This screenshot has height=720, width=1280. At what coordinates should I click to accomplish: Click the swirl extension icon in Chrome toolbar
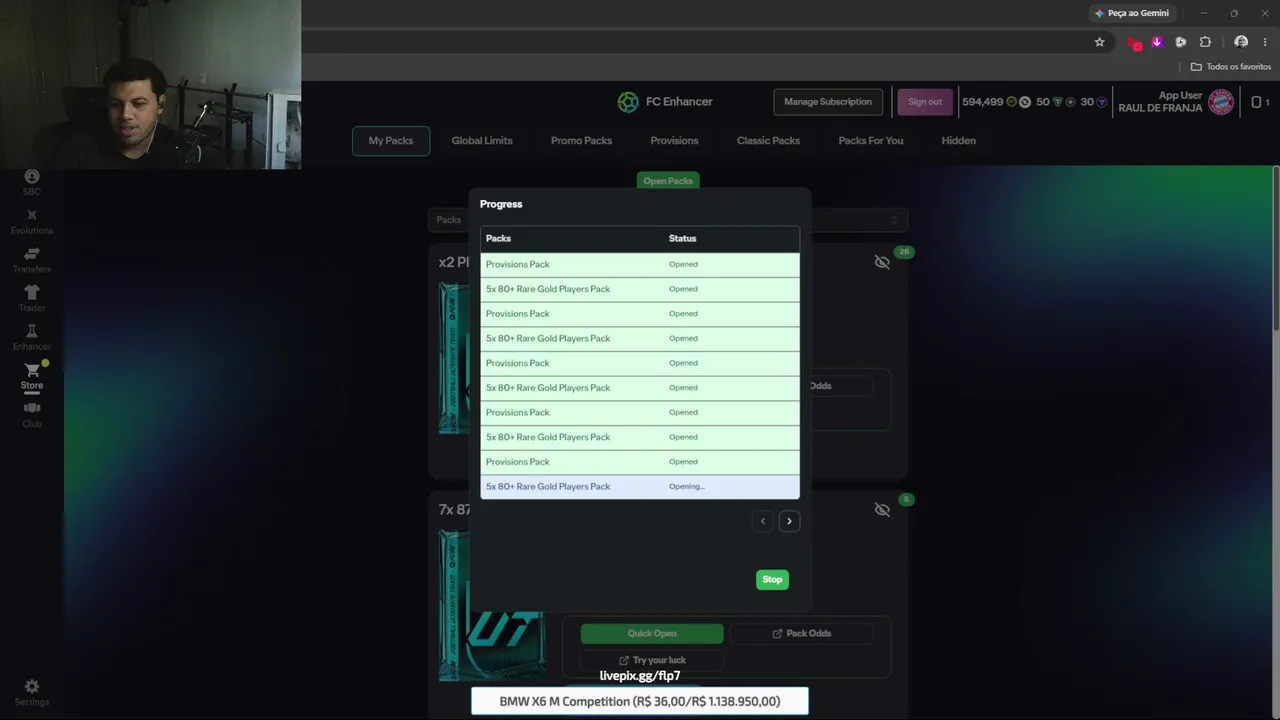click(x=1181, y=42)
